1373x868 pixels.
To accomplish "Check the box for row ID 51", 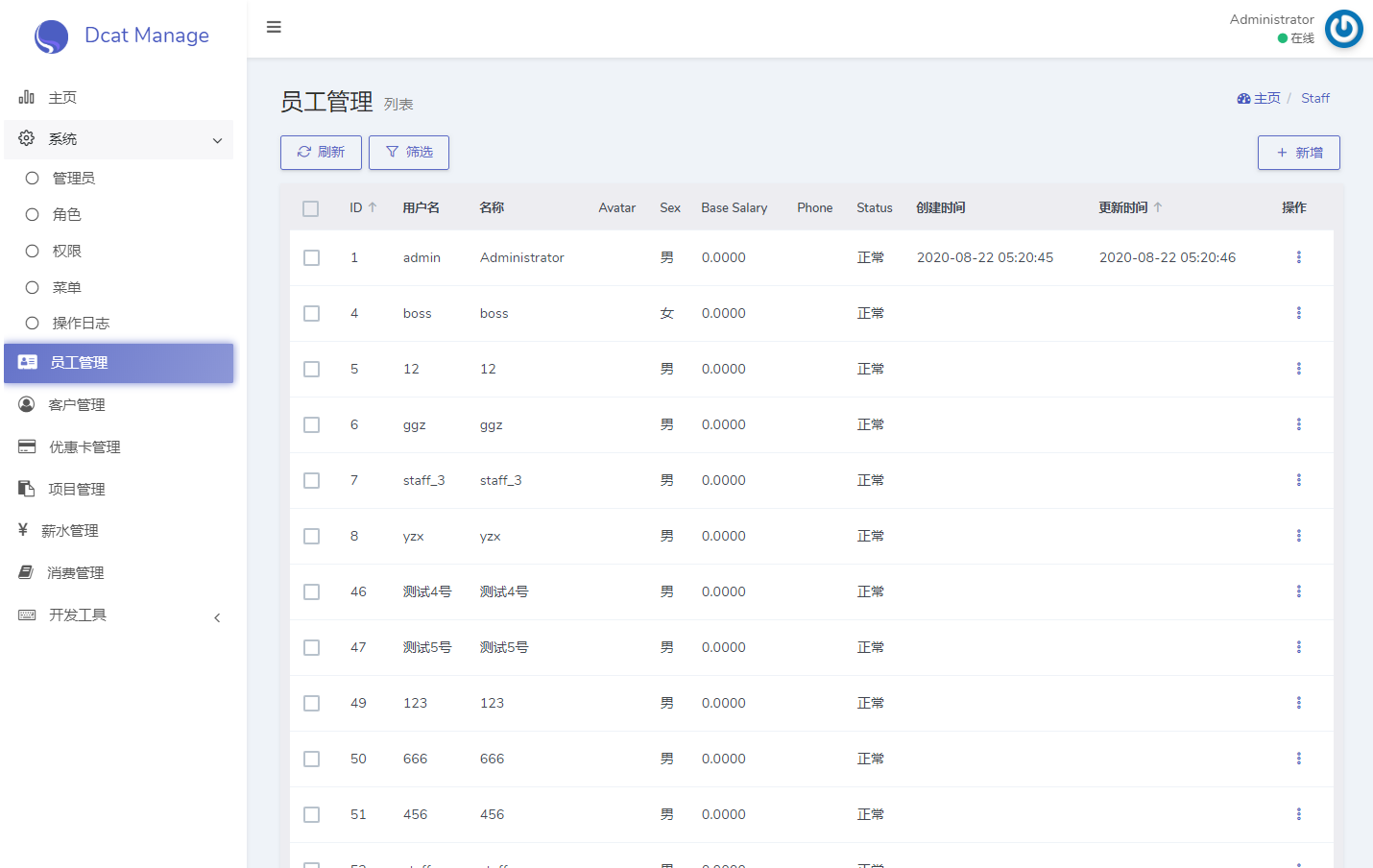I will tap(311, 814).
